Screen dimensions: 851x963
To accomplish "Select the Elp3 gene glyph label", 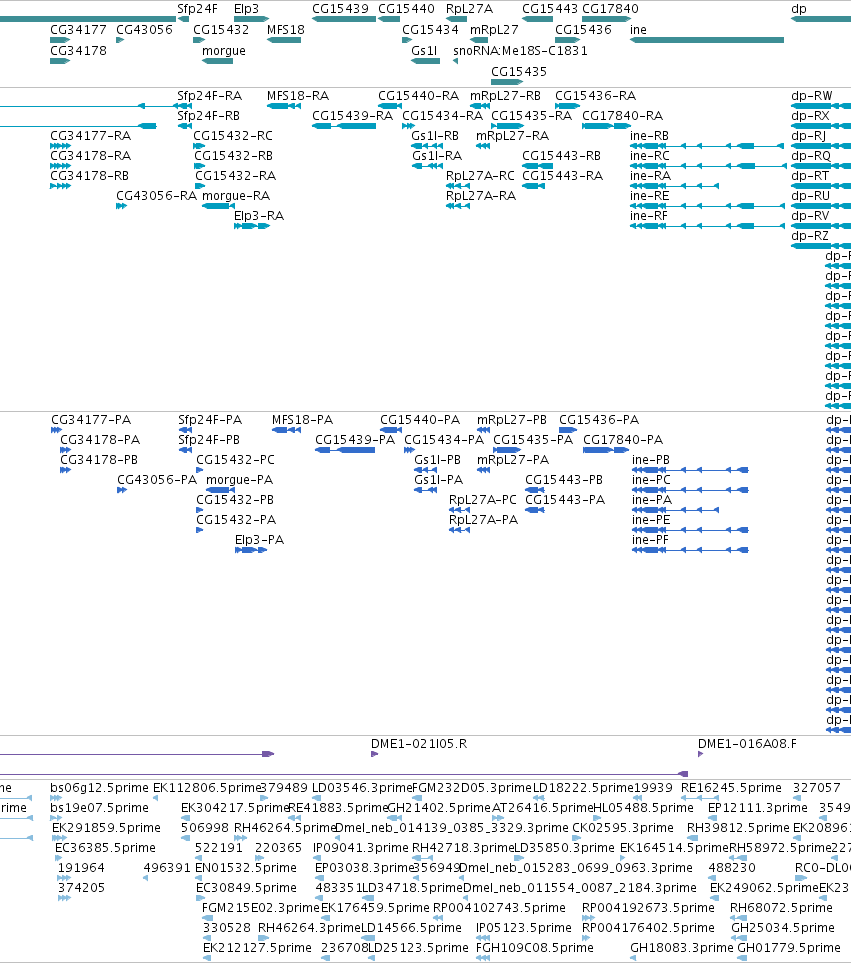I will pos(246,9).
